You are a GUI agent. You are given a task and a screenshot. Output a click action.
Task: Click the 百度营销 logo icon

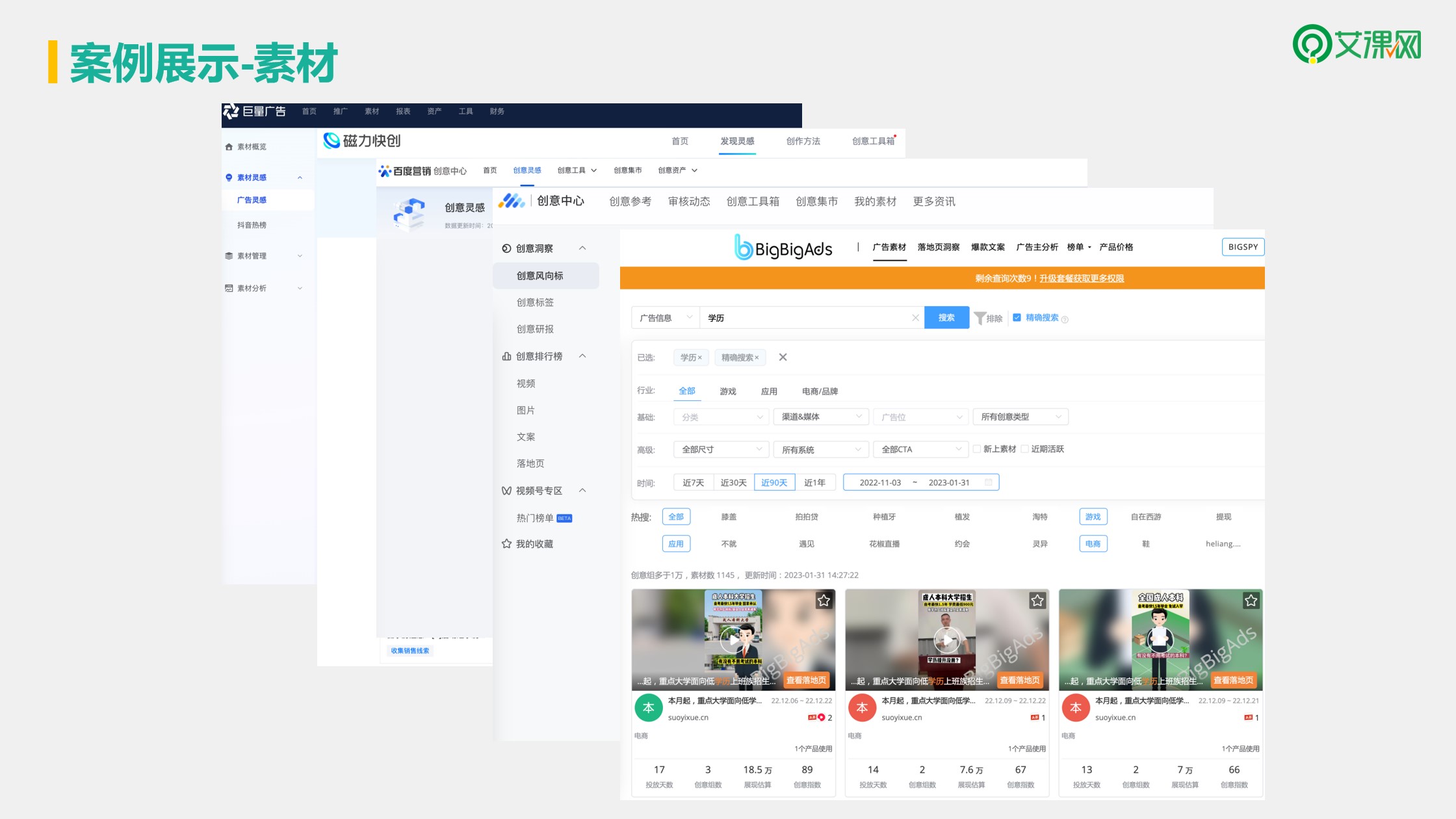[385, 171]
